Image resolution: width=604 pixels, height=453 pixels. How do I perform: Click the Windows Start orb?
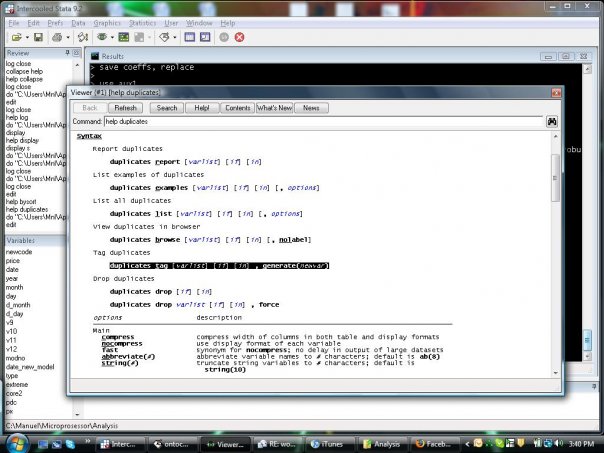click(16, 443)
